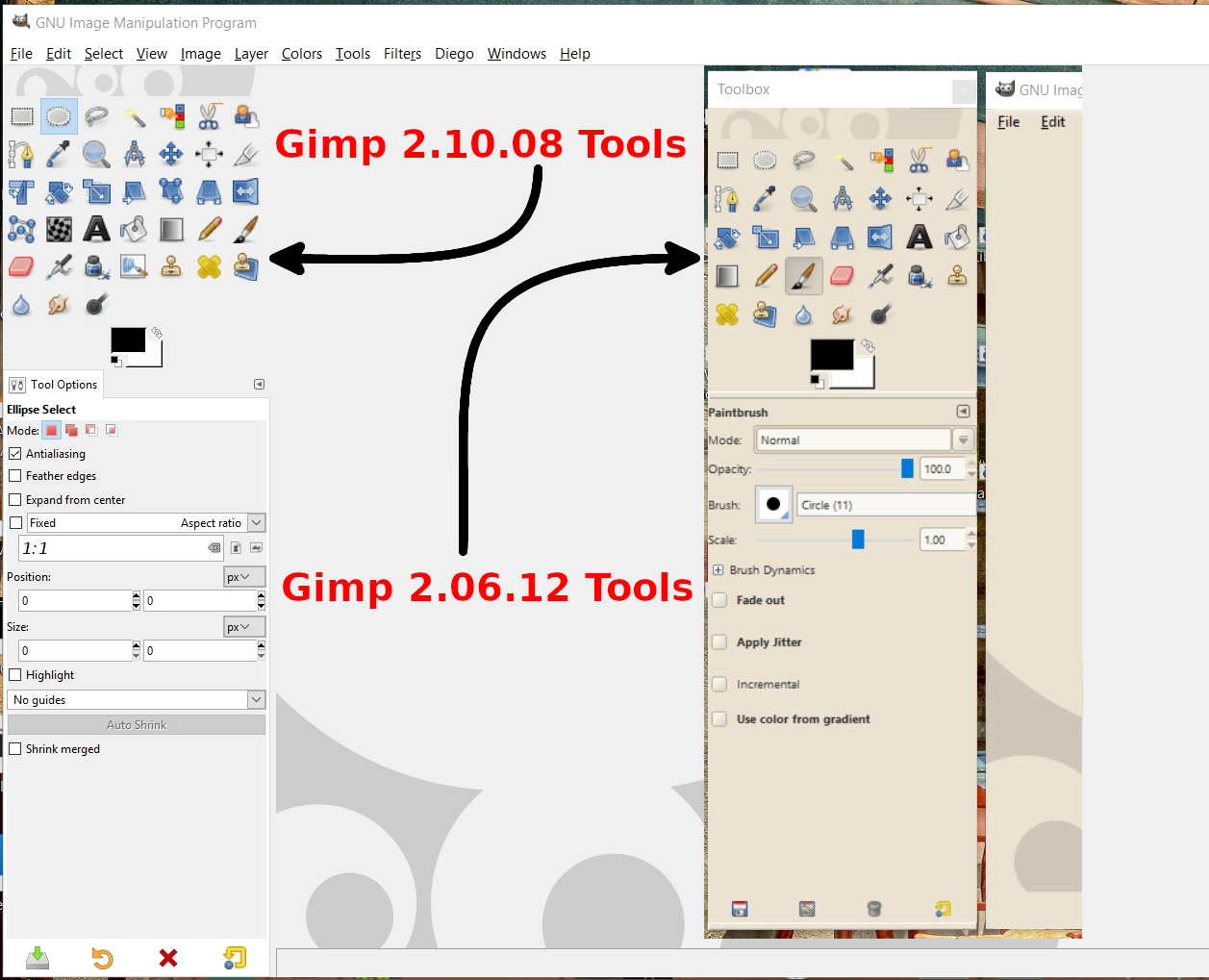Select Paths tool in left 2.10 toolbox
The height and width of the screenshot is (980, 1209).
coord(21,154)
